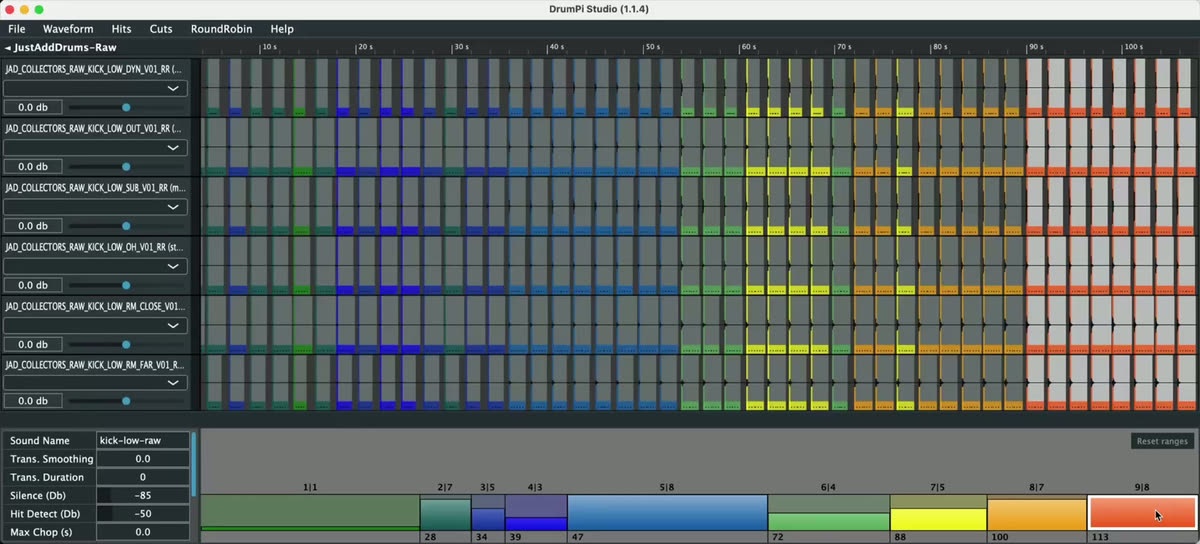Open the Hits menu
The width and height of the screenshot is (1200, 544).
point(121,29)
